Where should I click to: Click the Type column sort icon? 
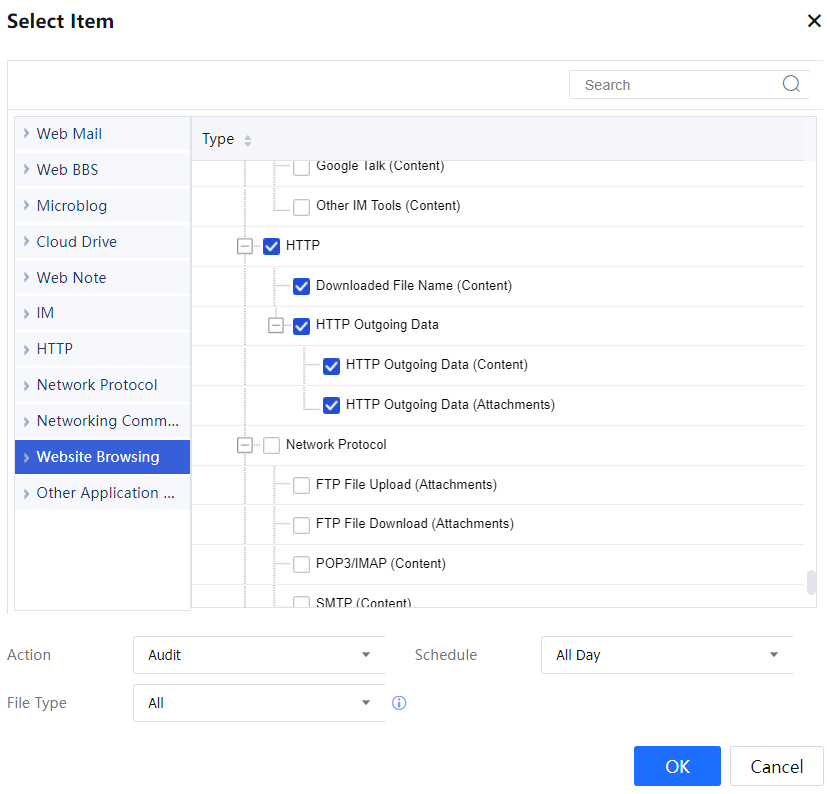click(x=248, y=140)
